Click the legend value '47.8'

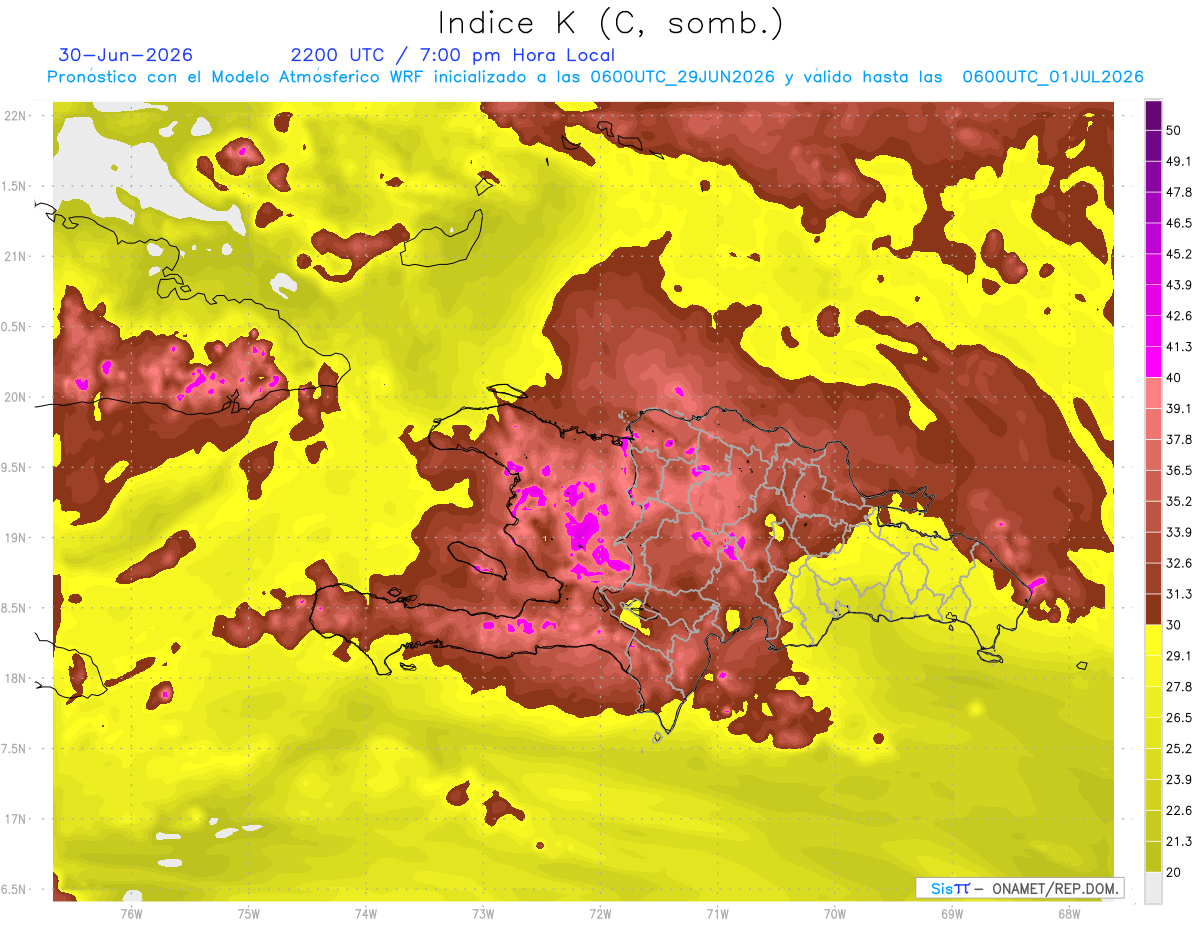[x=1178, y=192]
